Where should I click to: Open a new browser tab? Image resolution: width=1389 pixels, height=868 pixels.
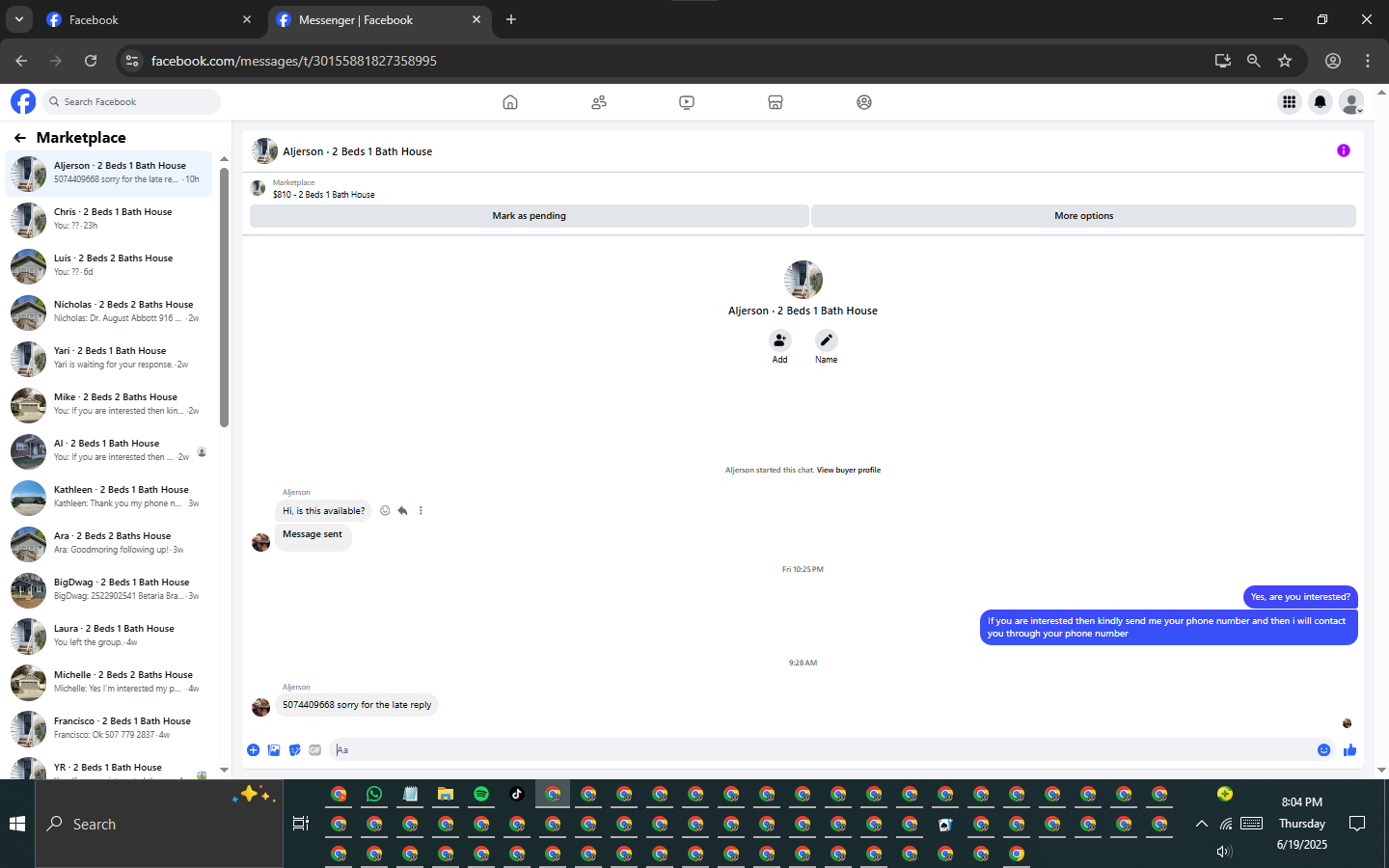511,19
